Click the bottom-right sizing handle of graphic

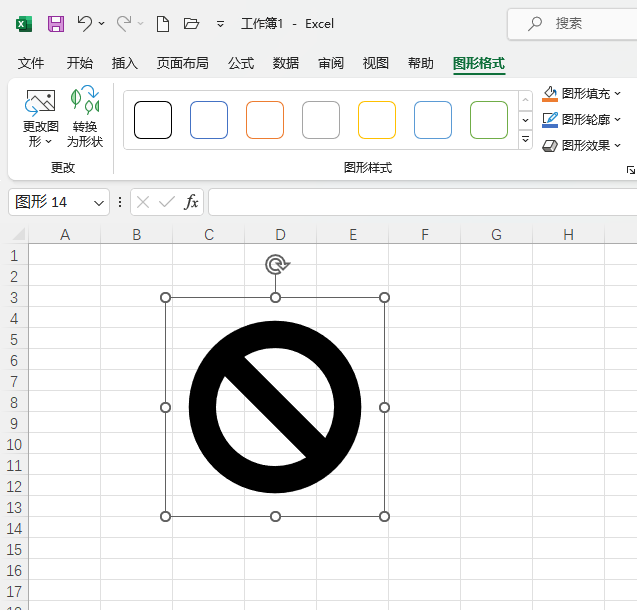pos(384,517)
